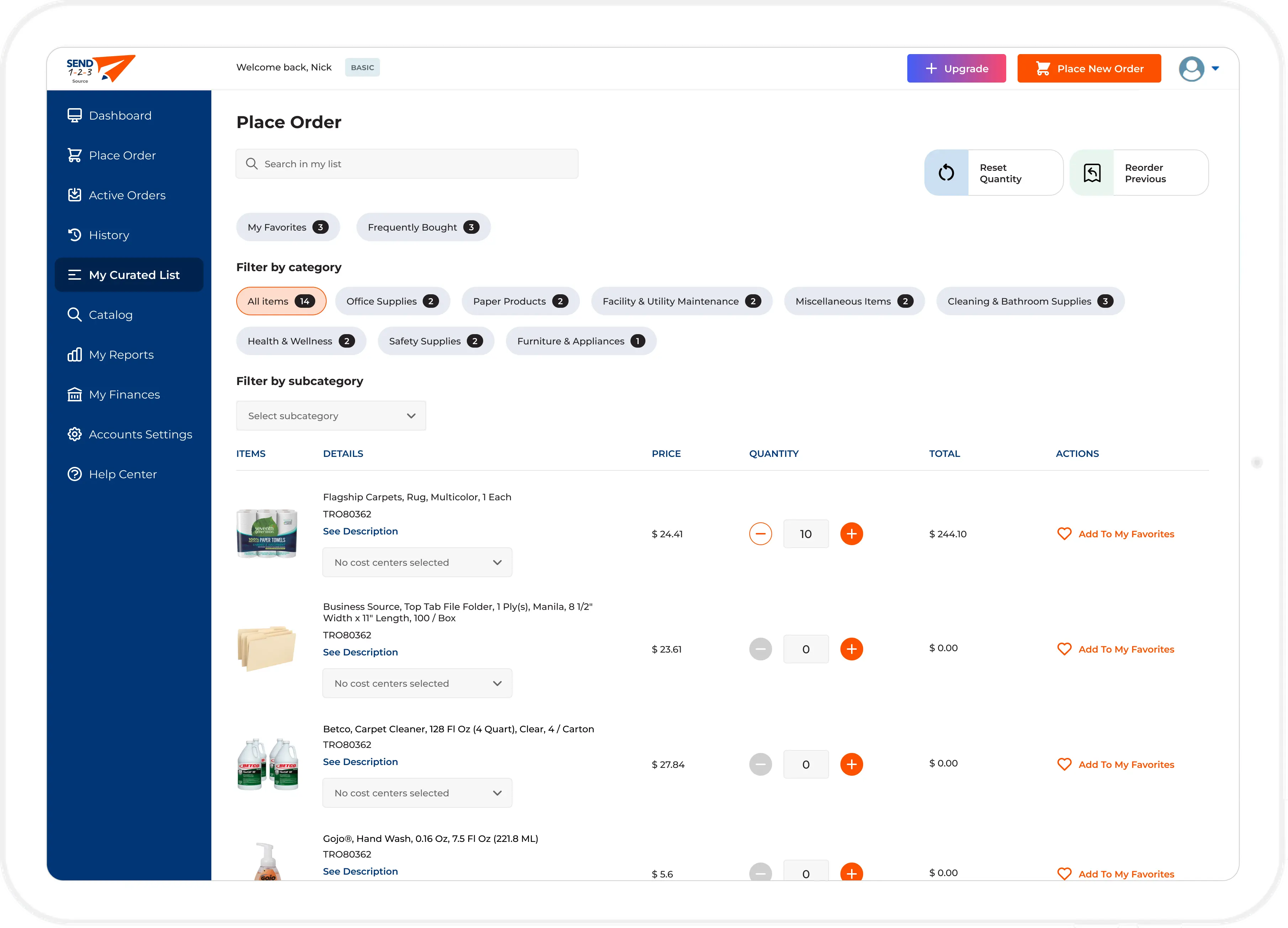Click heart icon for Flagship Carpets rug
The width and height of the screenshot is (1288, 928).
(x=1064, y=534)
